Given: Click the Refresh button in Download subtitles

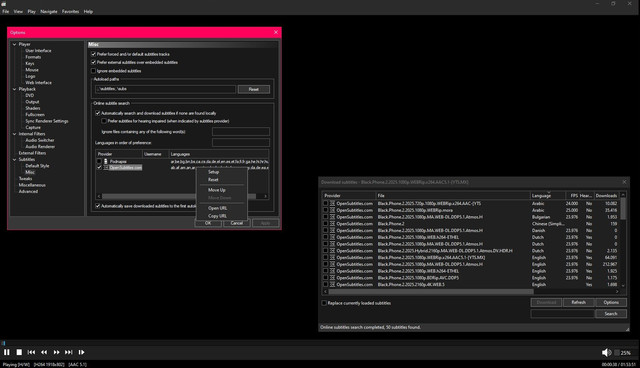Looking at the screenshot, I should tap(578, 302).
